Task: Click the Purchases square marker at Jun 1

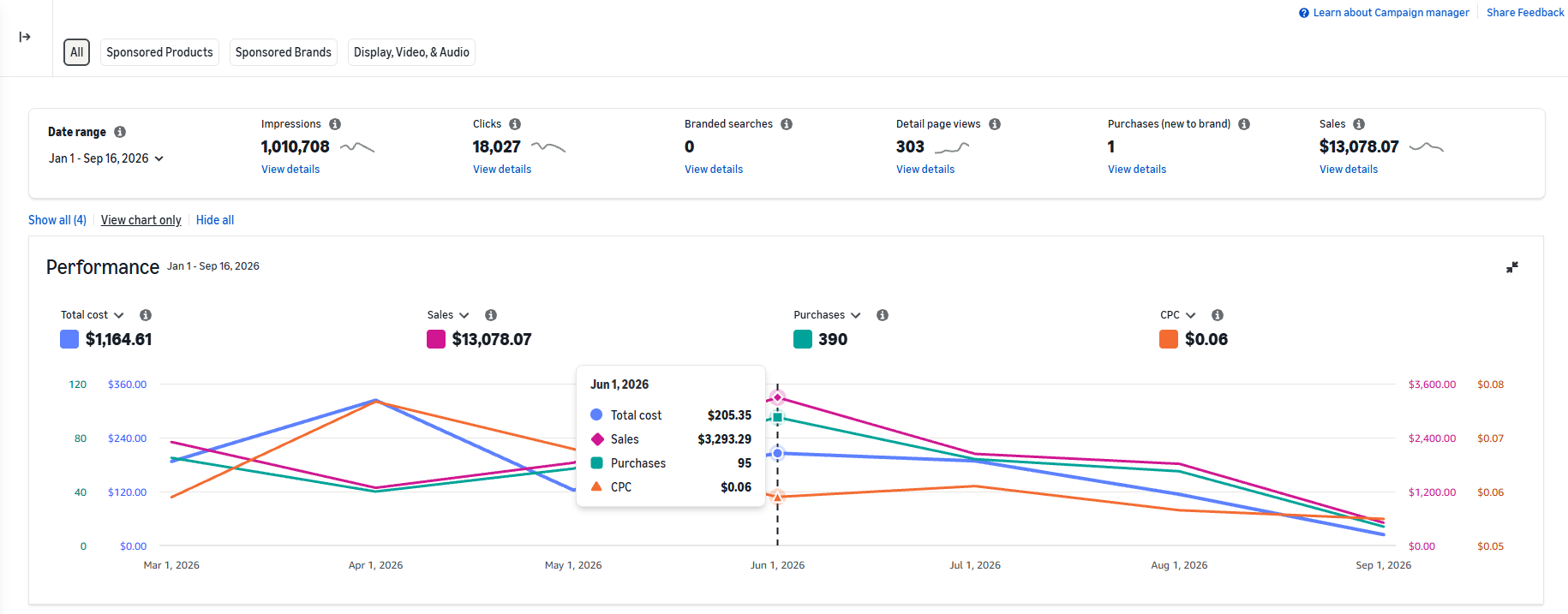Action: pos(777,418)
